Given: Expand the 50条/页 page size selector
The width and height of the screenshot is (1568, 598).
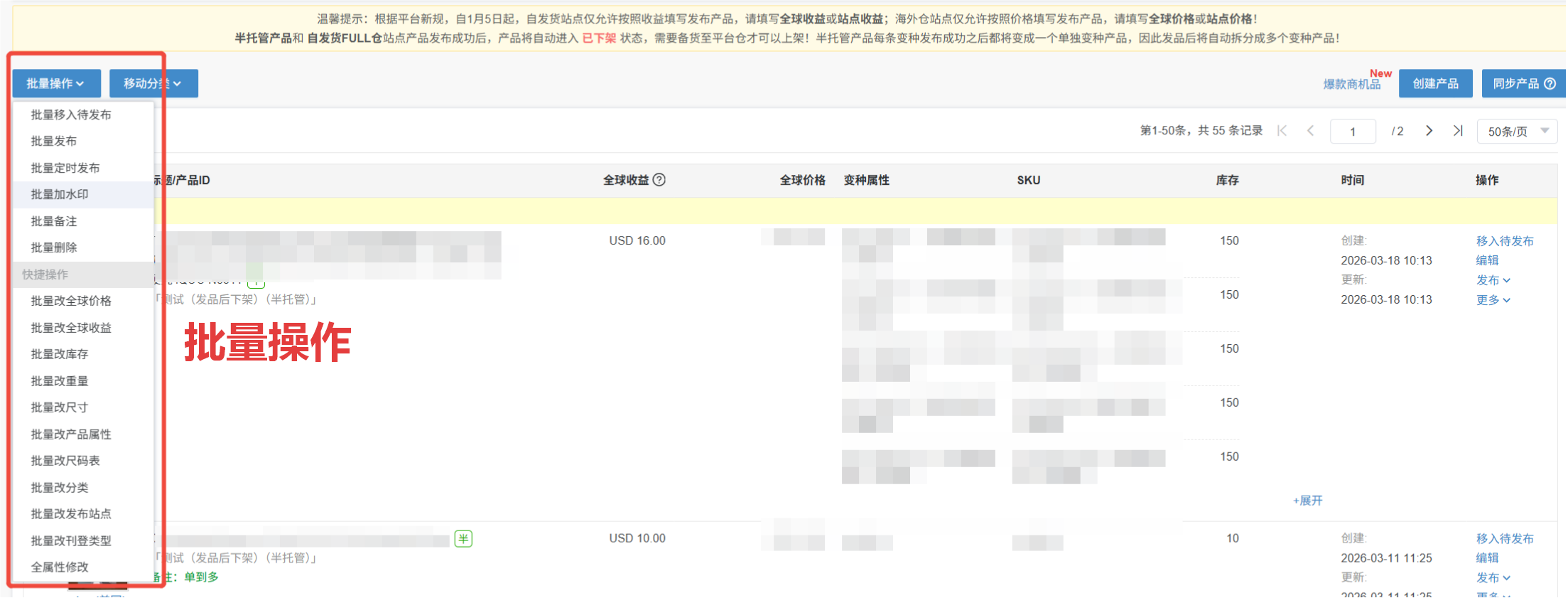Looking at the screenshot, I should point(1517,132).
